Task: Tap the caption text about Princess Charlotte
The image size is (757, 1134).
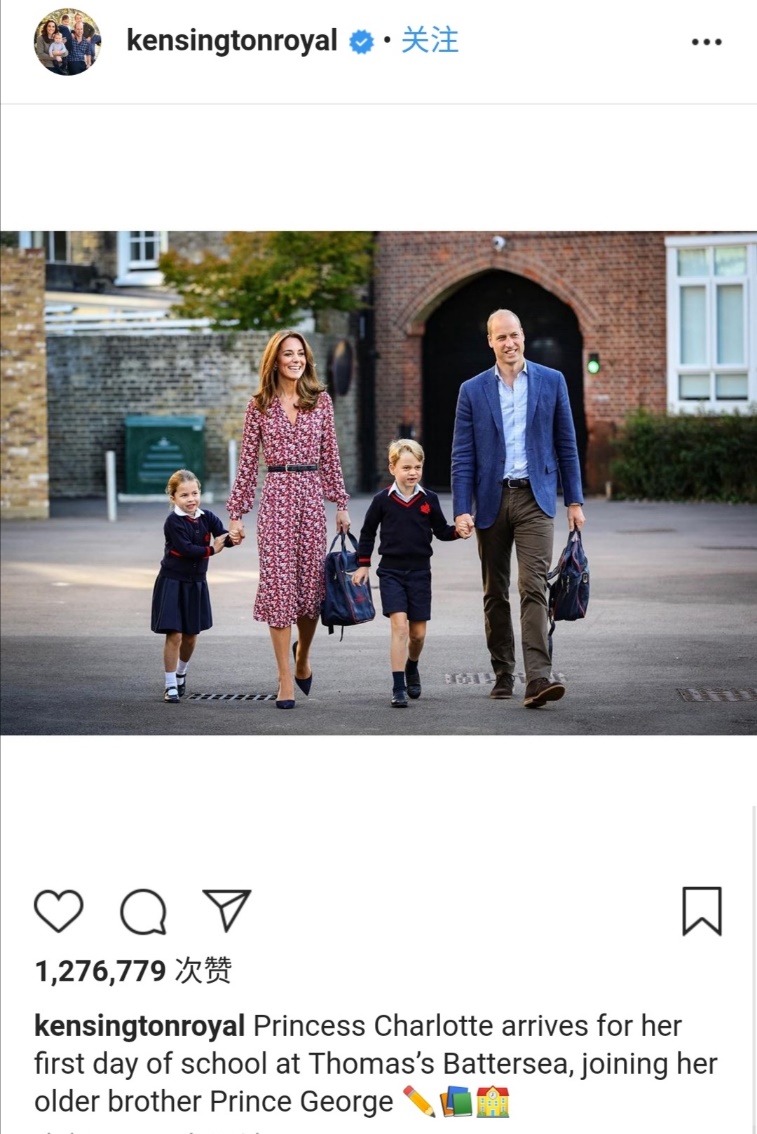Action: pos(376,1064)
